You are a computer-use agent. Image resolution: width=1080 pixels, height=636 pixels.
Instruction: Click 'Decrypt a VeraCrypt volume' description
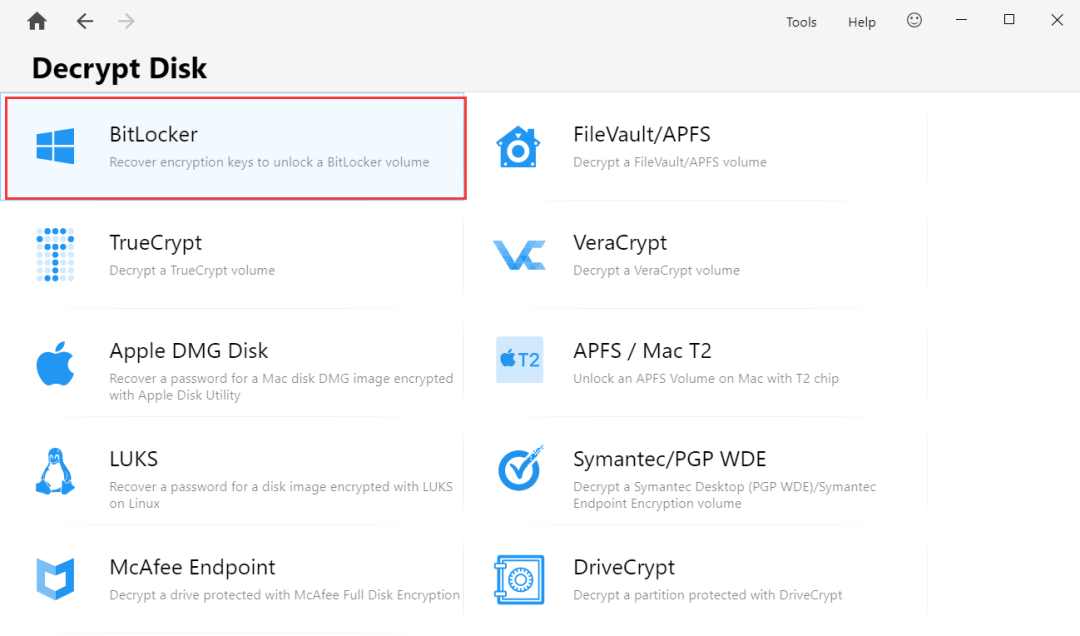[656, 271]
